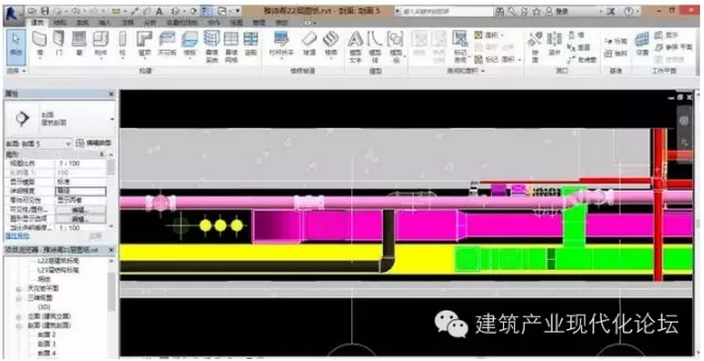
Task: Switch to the Systems (系统) ribbon tab
Action: pos(82,22)
